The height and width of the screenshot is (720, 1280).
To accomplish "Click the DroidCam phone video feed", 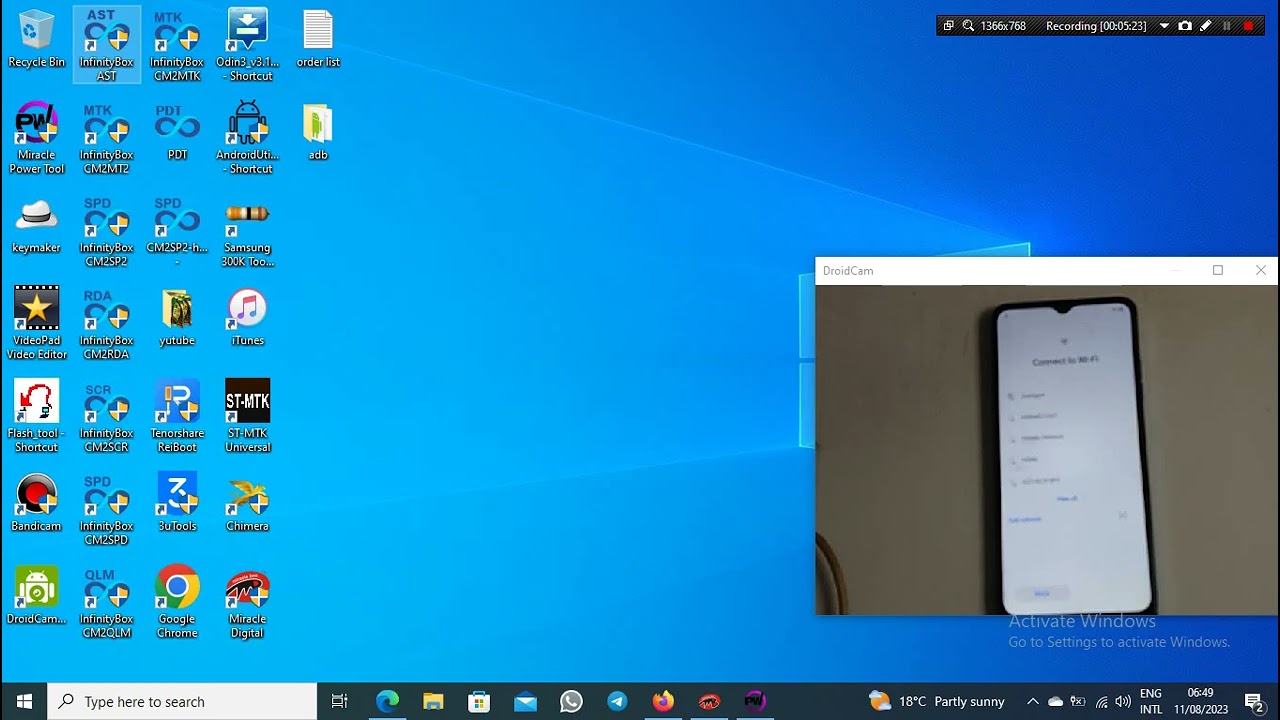I will pyautogui.click(x=1046, y=450).
